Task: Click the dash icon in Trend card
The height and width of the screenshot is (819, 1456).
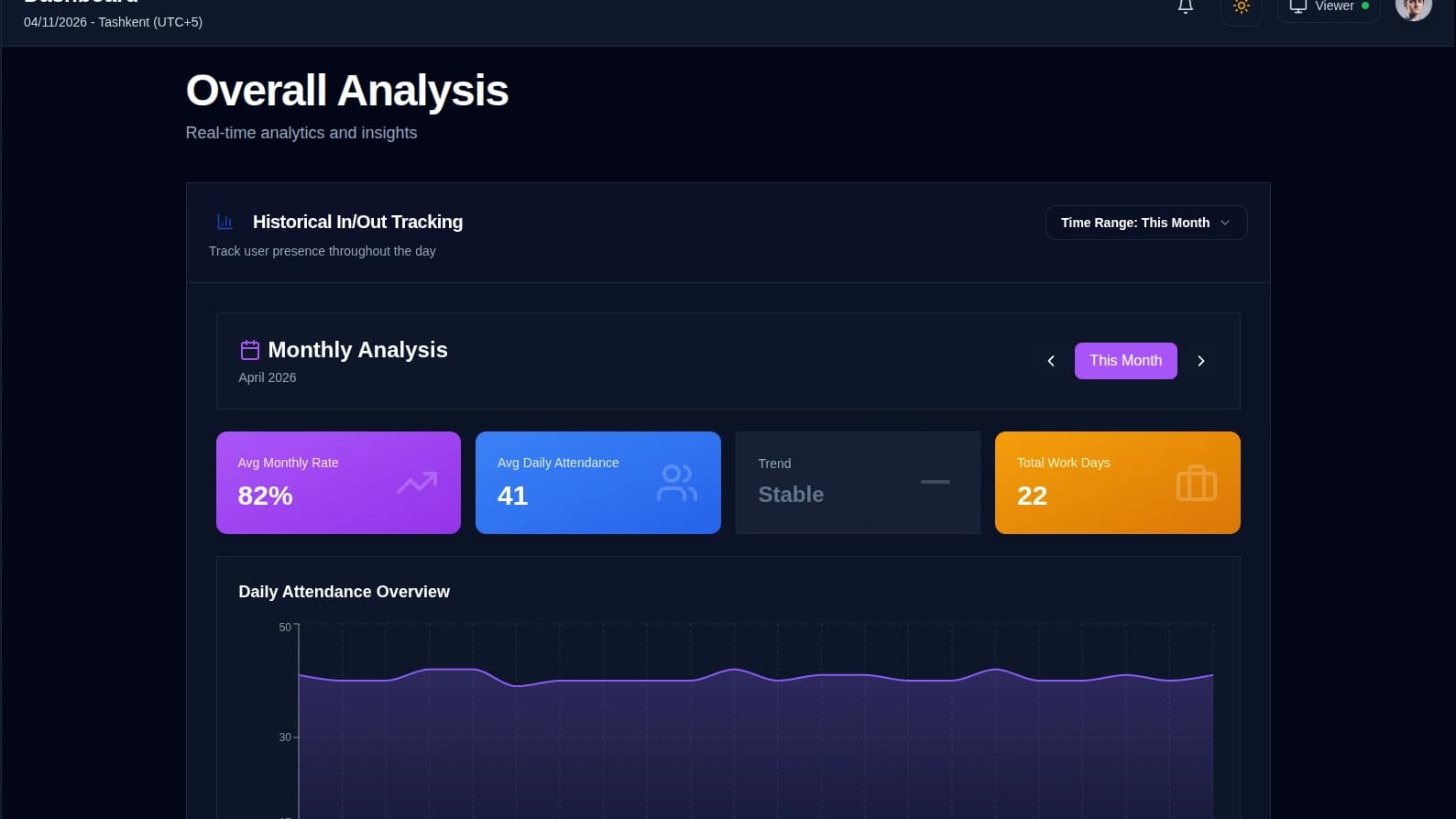Action: click(x=936, y=482)
